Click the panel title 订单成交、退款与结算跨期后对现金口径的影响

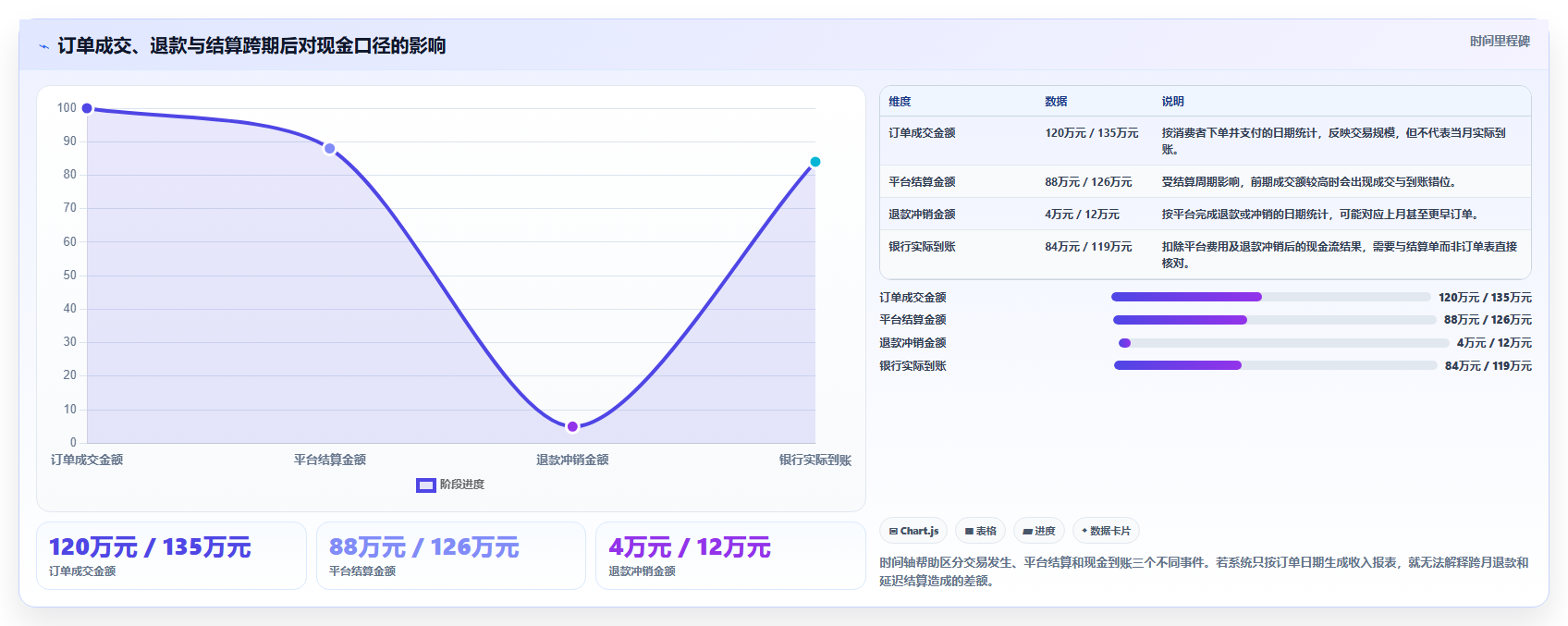pyautogui.click(x=251, y=45)
